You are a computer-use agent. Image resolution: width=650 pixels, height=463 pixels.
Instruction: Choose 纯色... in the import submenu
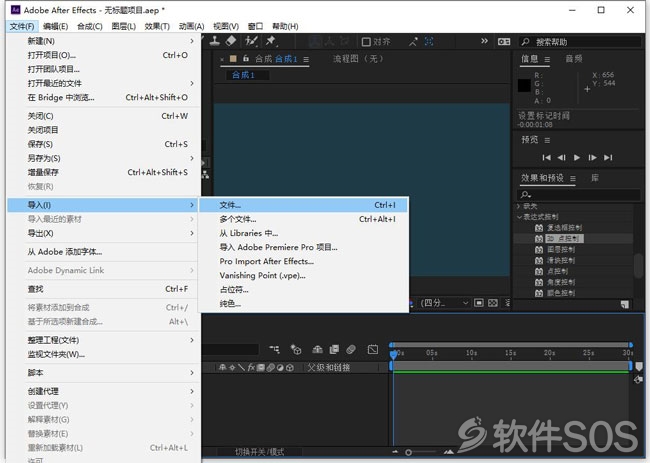coord(303,303)
